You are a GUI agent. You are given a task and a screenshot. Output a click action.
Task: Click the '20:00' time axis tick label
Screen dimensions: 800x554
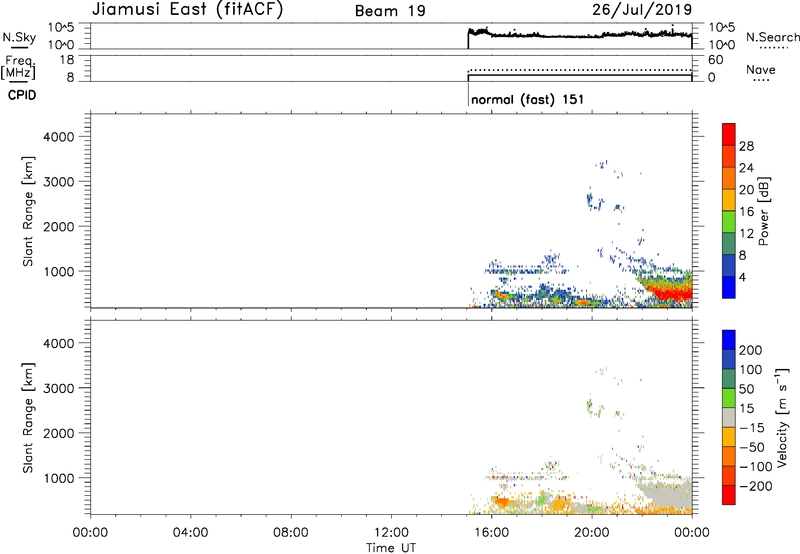pos(592,533)
